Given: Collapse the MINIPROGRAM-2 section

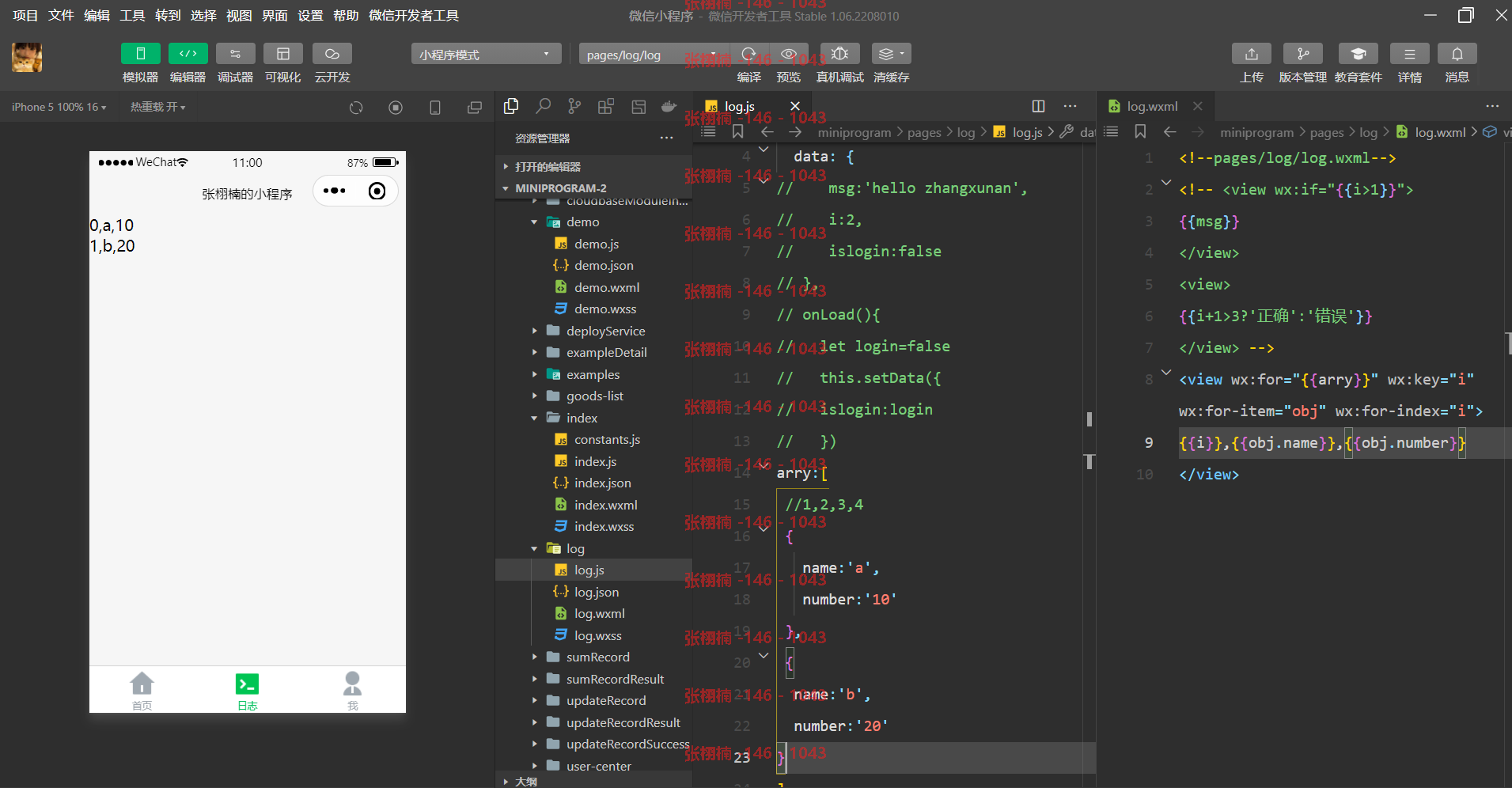Looking at the screenshot, I should 593,188.
